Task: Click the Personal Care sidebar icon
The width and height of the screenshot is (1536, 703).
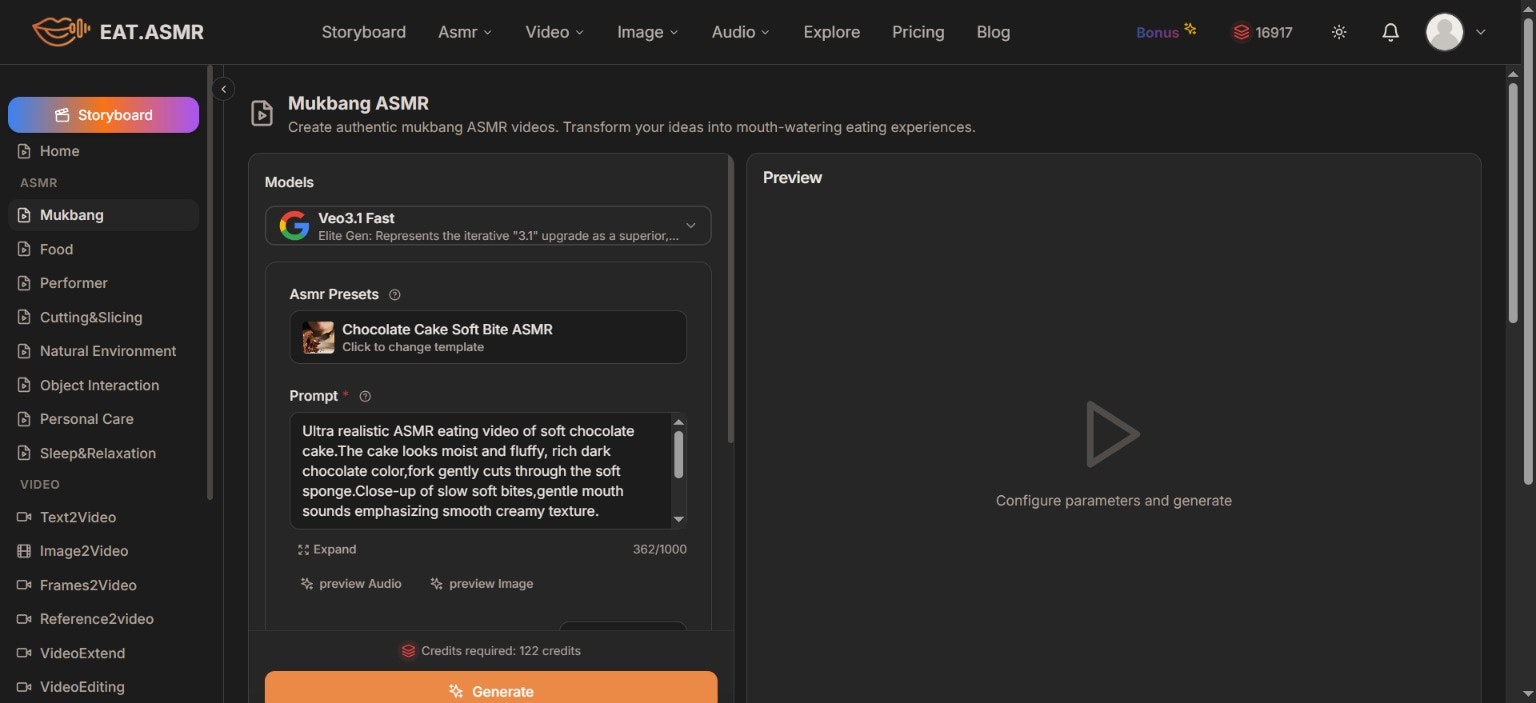Action: click(24, 419)
